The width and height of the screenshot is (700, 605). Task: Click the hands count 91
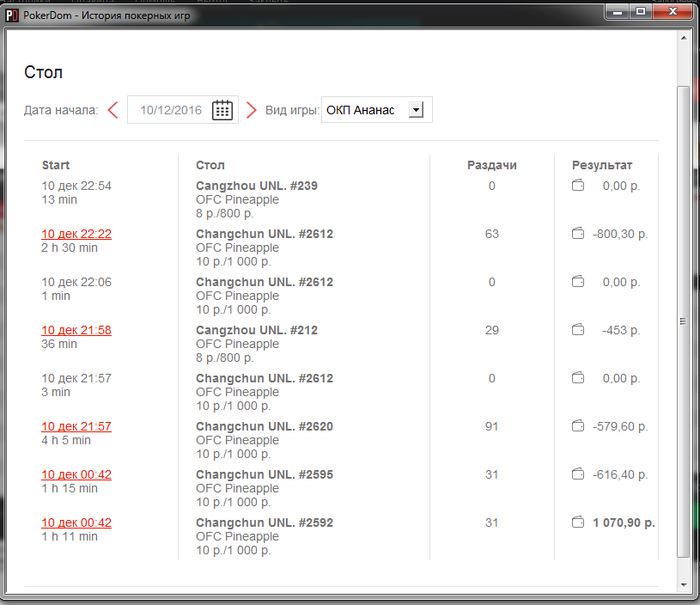(x=492, y=427)
